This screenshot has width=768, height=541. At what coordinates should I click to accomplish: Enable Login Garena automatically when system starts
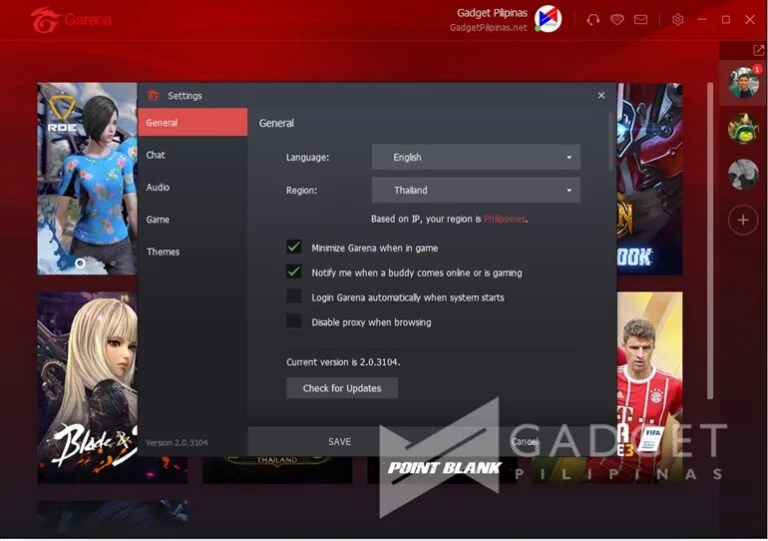pos(294,296)
